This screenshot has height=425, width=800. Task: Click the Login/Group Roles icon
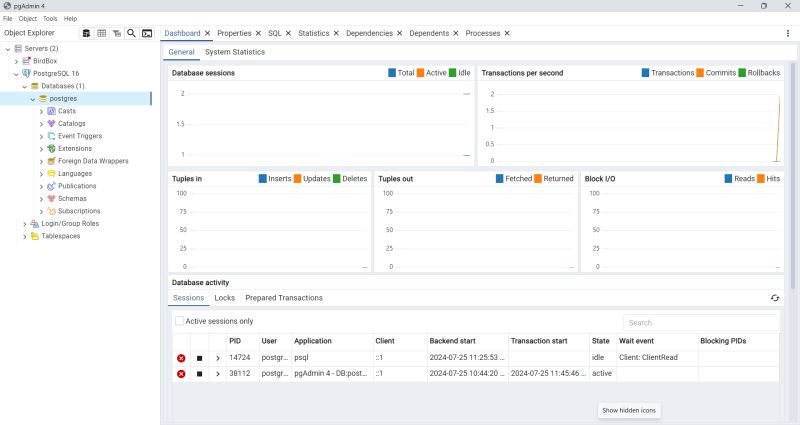(x=35, y=223)
